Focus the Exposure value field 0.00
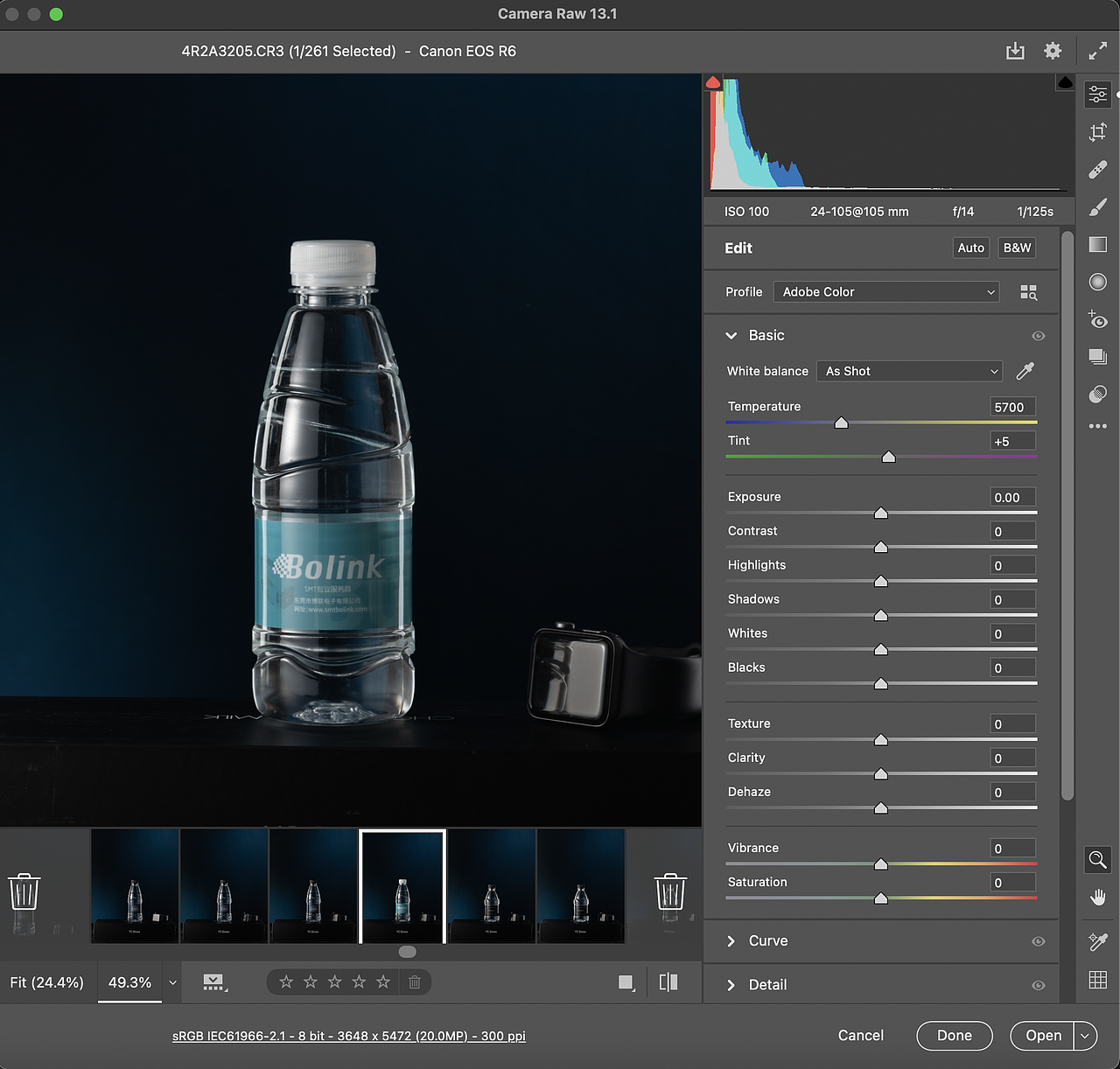Viewport: 1120px width, 1069px height. pyautogui.click(x=1013, y=497)
